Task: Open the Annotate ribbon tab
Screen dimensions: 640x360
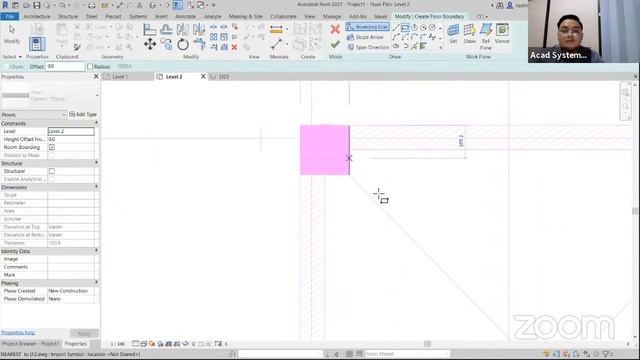Action: (185, 16)
